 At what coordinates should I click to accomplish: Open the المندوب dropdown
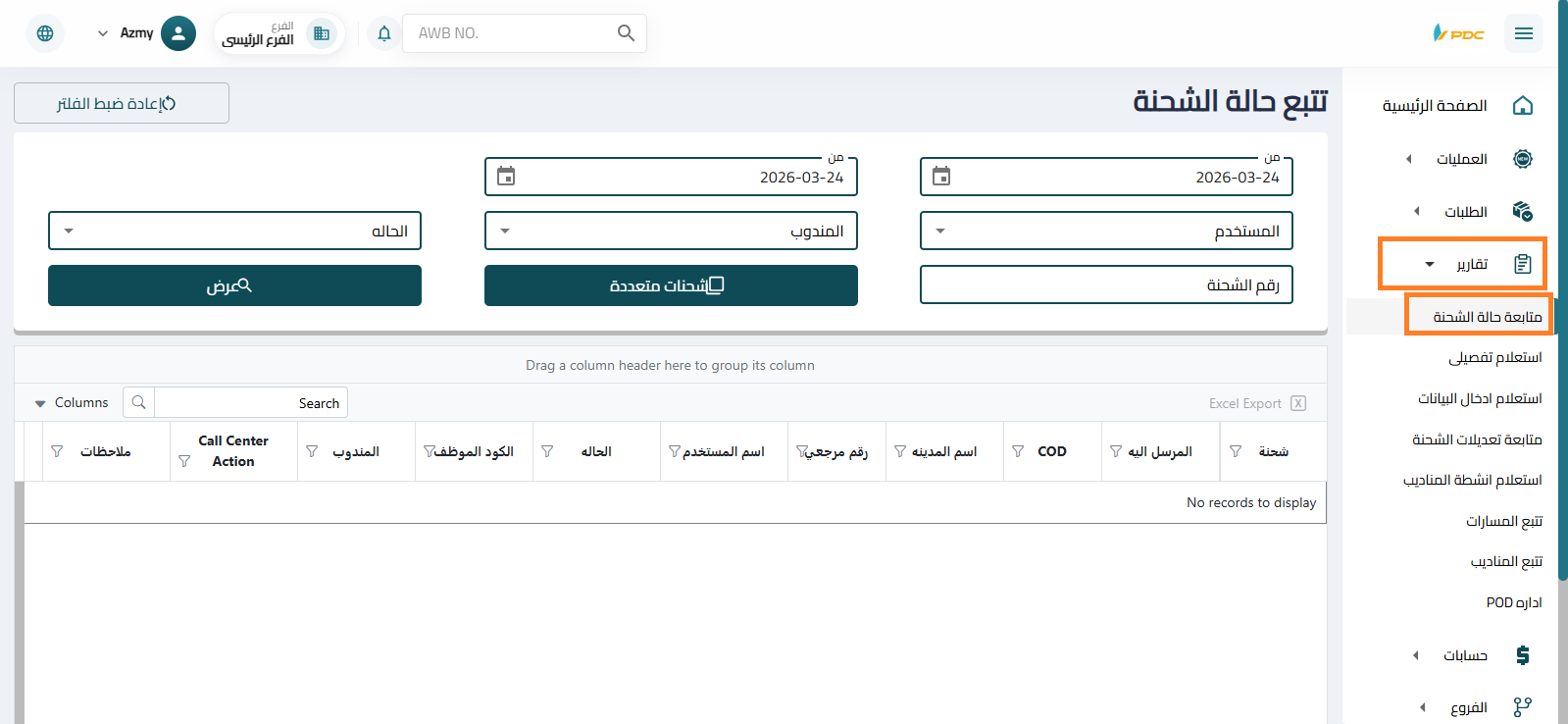tap(671, 231)
